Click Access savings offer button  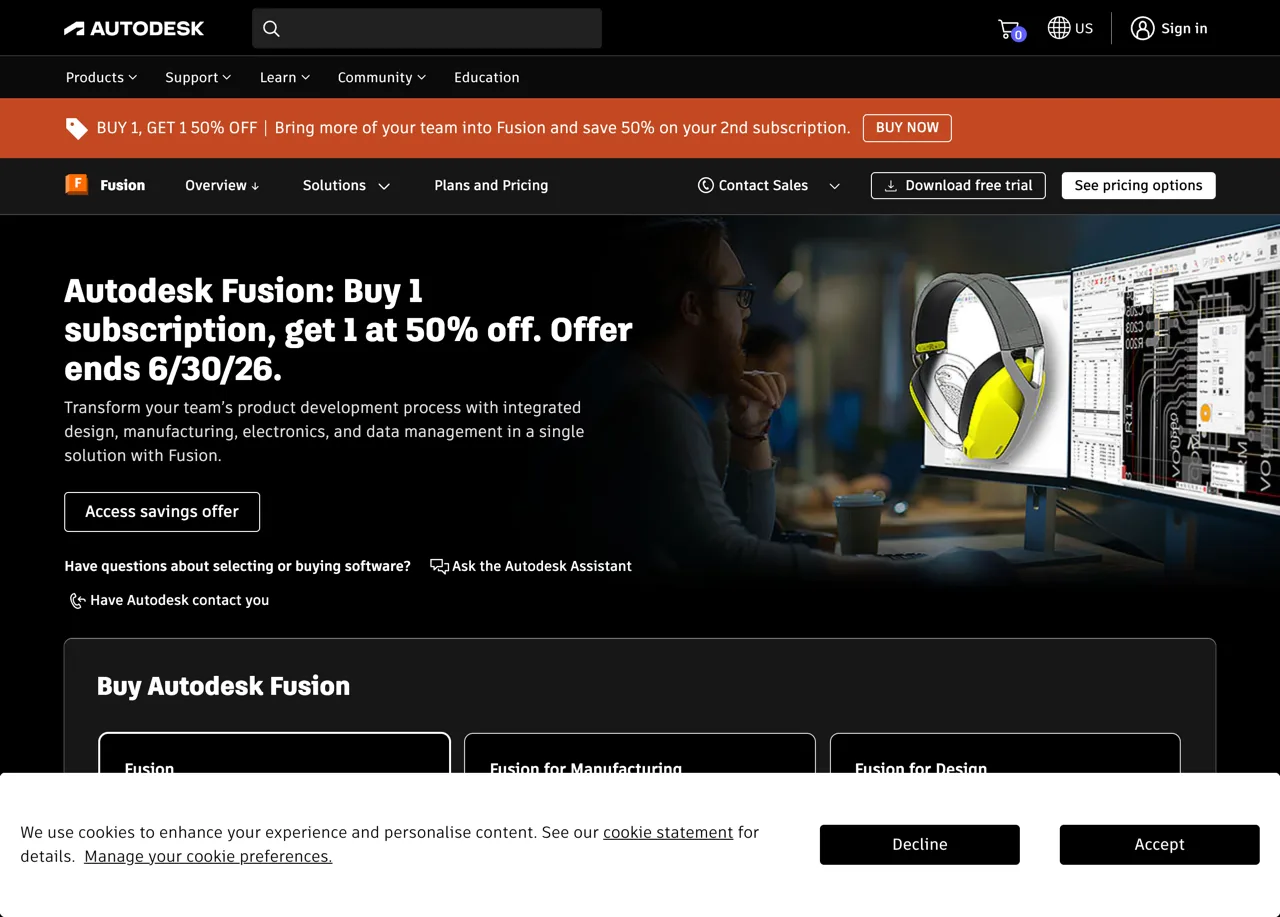click(x=162, y=511)
